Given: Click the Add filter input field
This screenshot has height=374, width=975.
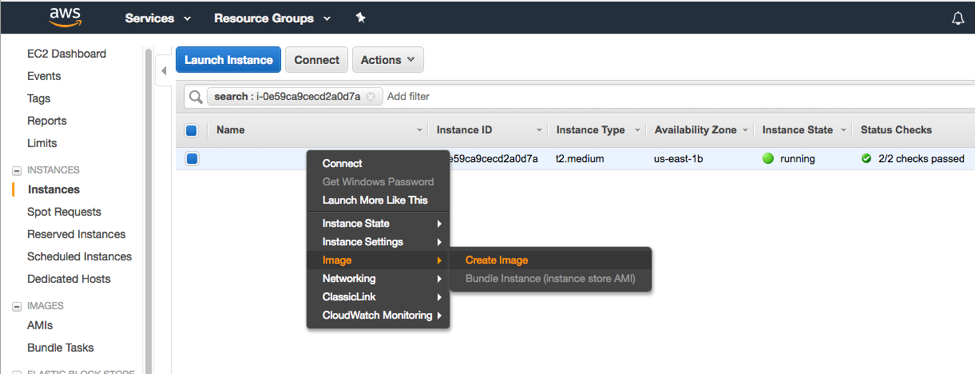Looking at the screenshot, I should point(679,96).
